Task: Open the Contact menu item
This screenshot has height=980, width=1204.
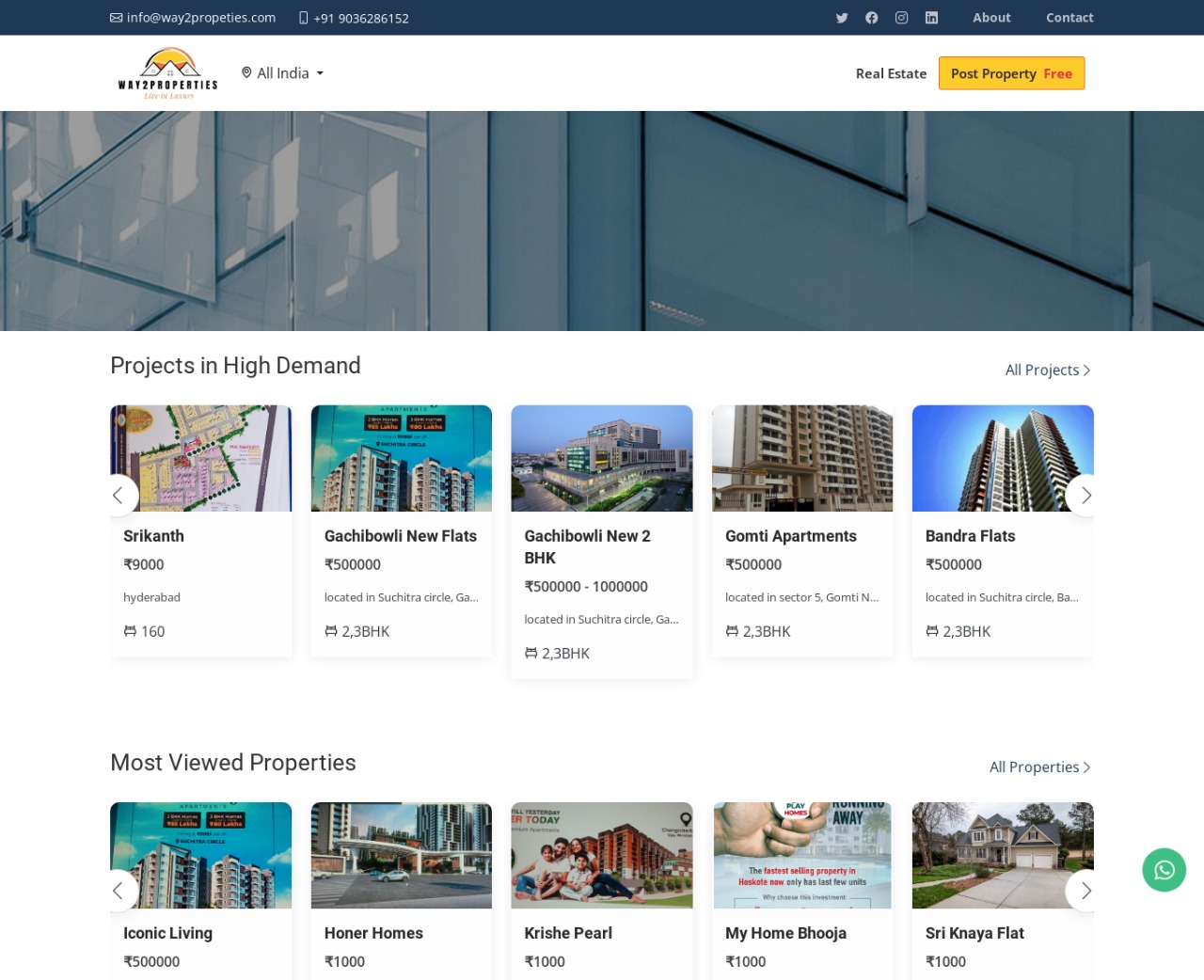Action: [1069, 18]
